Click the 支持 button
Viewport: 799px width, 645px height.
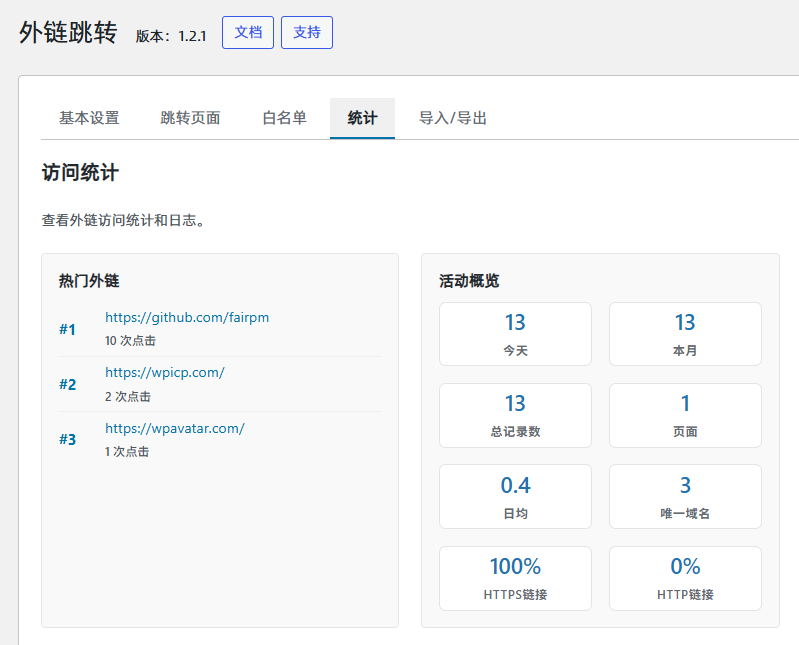pos(307,32)
